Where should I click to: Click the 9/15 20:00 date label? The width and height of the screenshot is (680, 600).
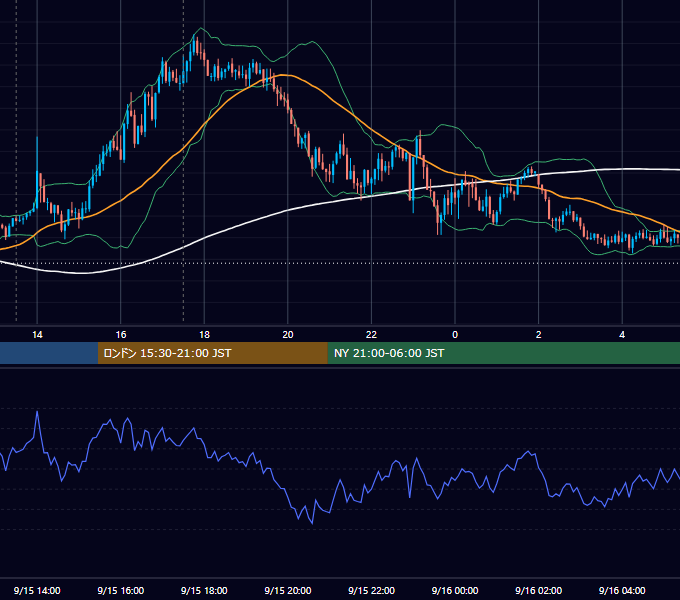(288, 590)
